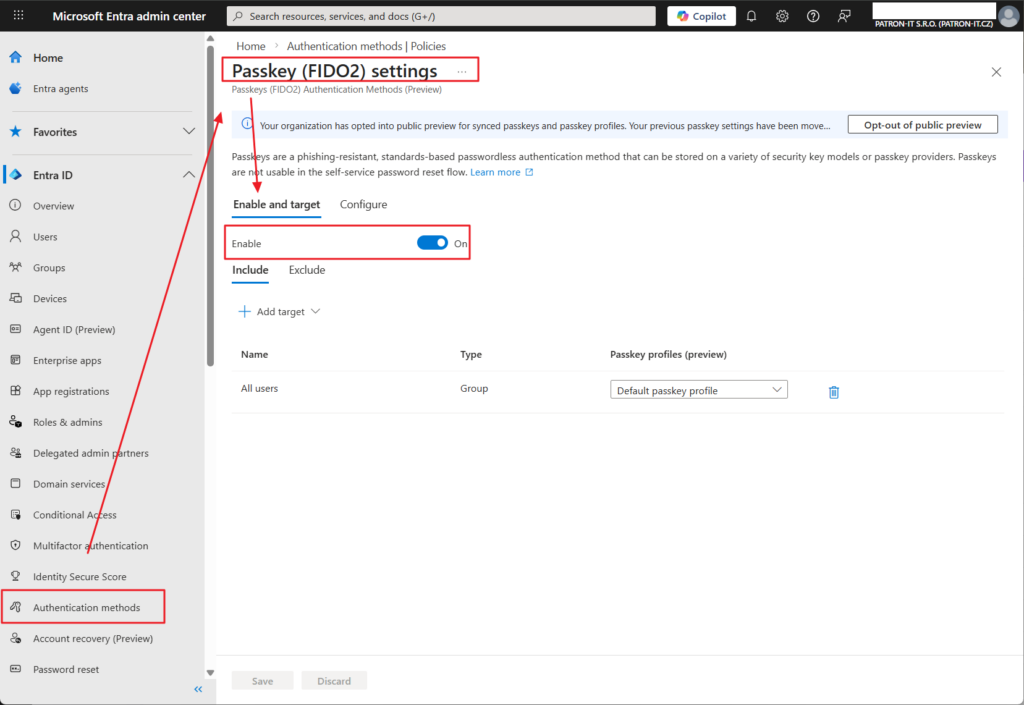The width and height of the screenshot is (1024, 705).
Task: Open the settings gear icon
Action: coord(782,16)
